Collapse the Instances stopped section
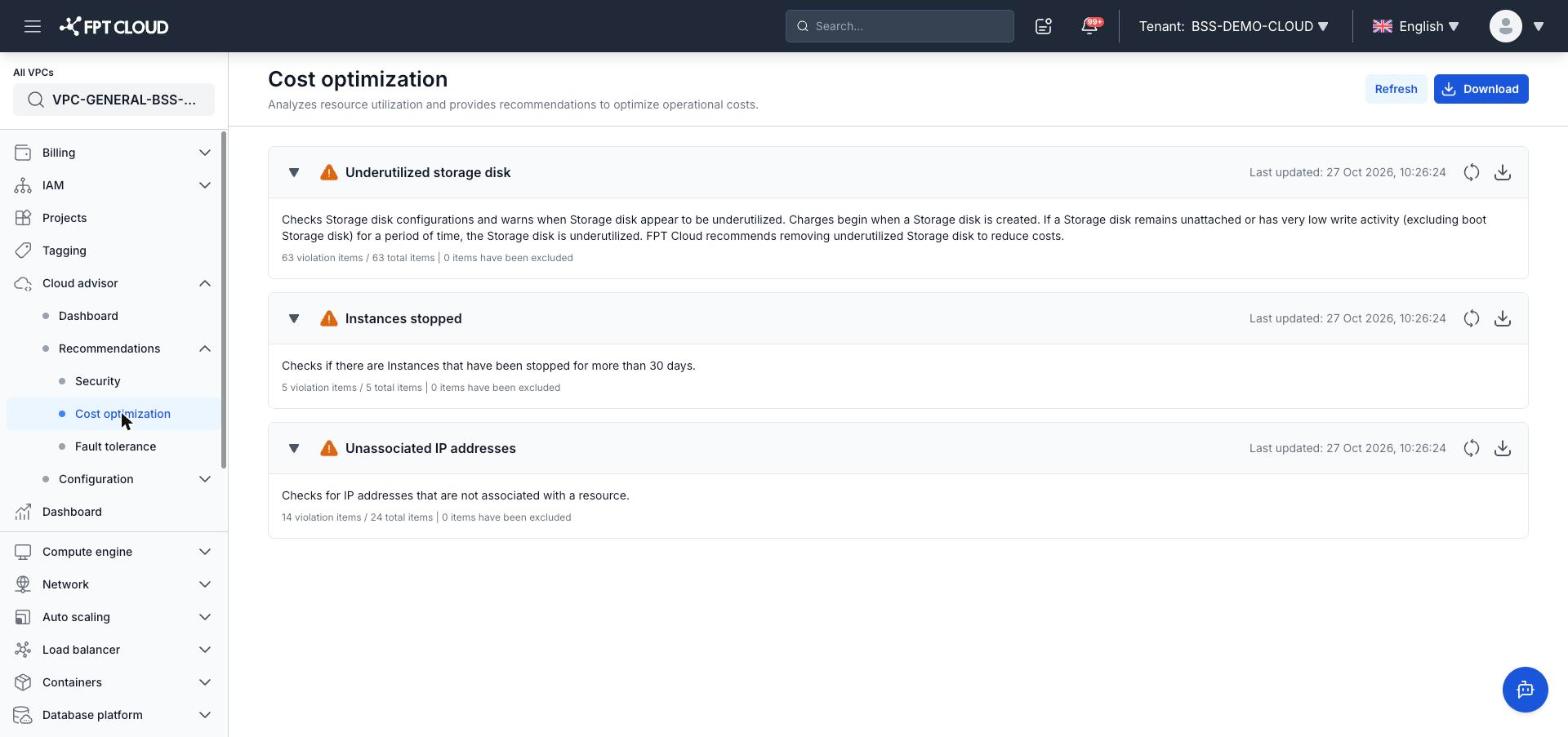1568x737 pixels. click(x=294, y=318)
